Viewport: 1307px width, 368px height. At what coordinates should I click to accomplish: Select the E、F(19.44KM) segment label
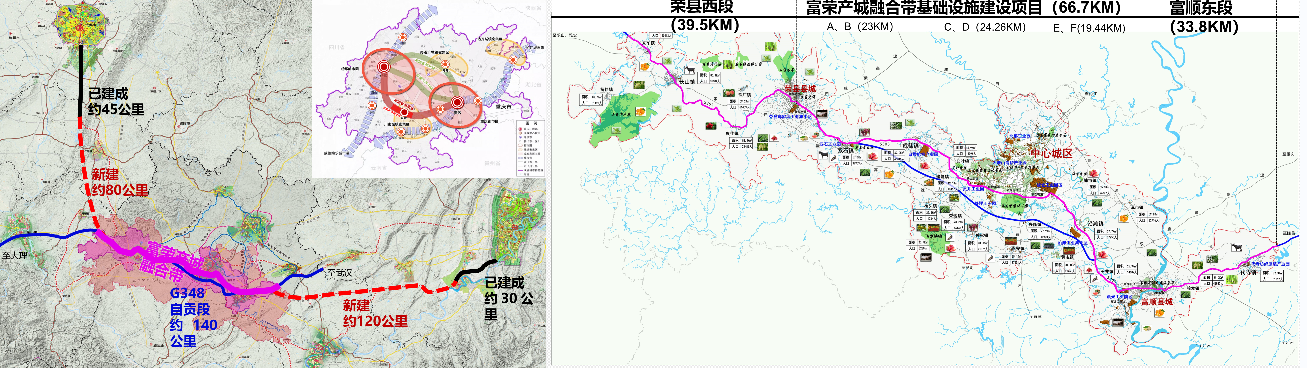[x=1089, y=28]
